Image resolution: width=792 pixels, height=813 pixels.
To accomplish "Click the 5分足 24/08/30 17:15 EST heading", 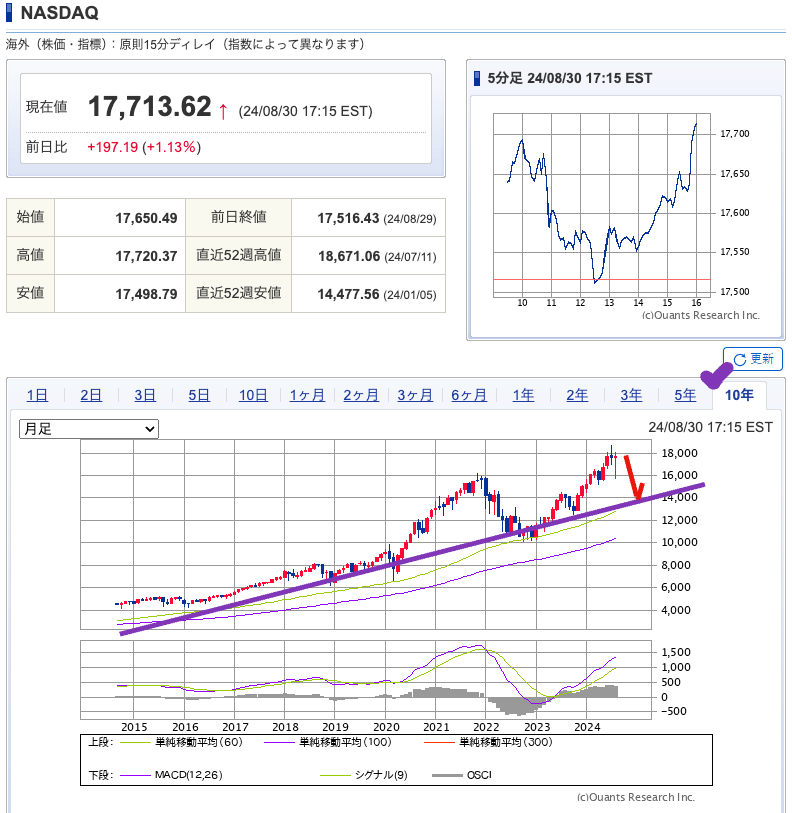I will pos(569,78).
